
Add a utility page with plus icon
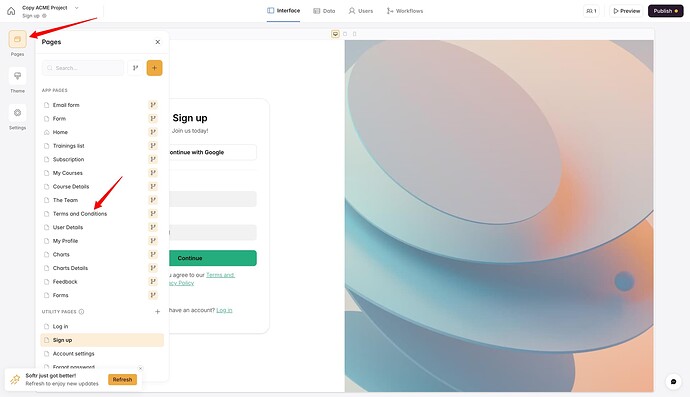pos(158,312)
